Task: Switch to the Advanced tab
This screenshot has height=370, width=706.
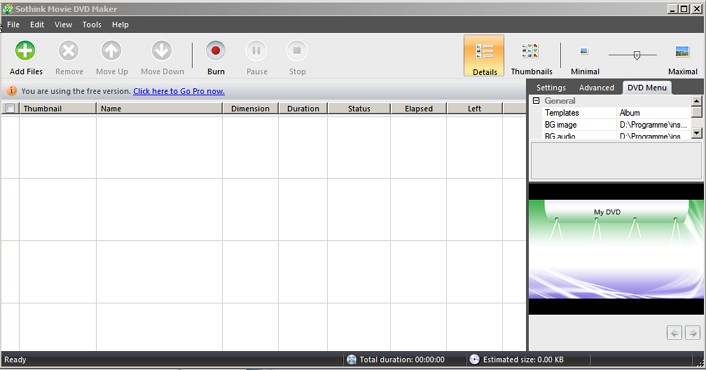Action: click(596, 88)
